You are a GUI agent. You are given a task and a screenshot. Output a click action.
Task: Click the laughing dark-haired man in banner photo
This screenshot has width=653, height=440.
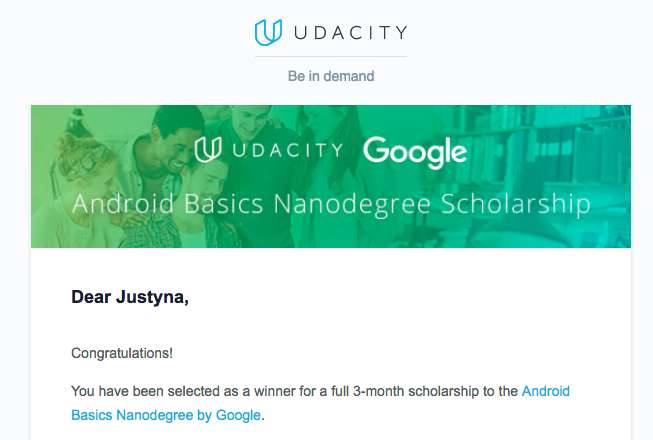[x=169, y=144]
